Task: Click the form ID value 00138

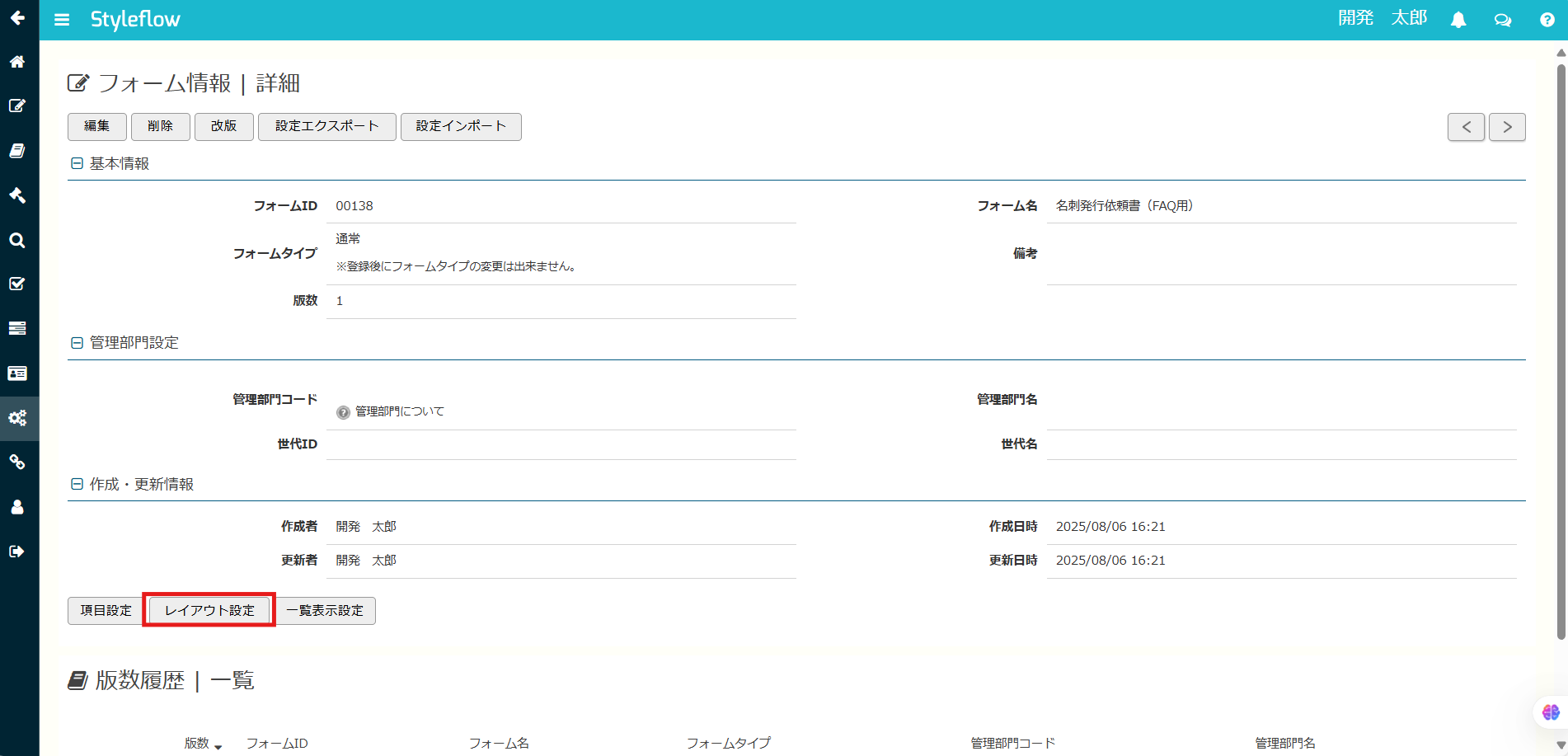Action: point(354,206)
